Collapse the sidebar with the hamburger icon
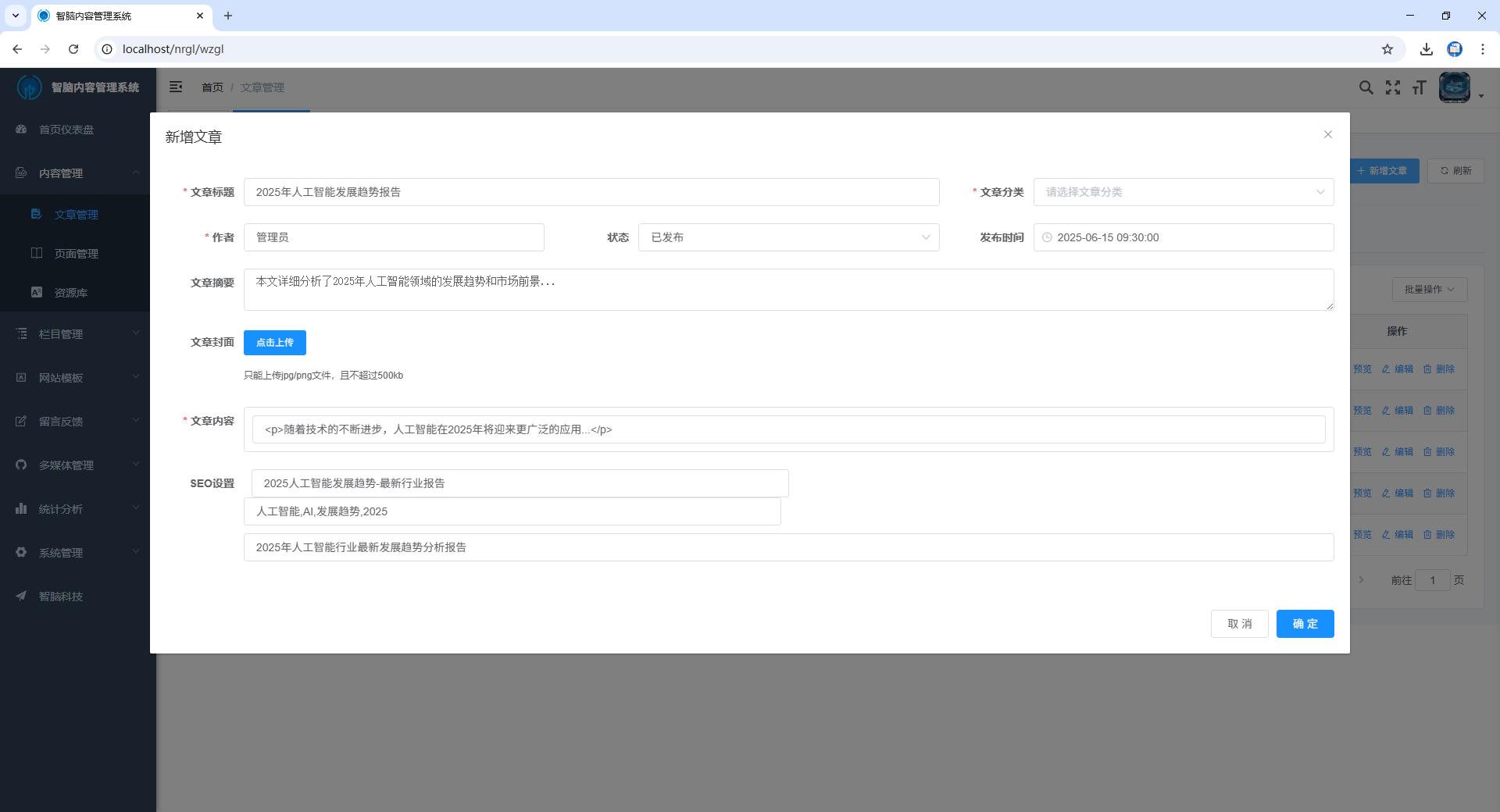The height and width of the screenshot is (812, 1500). [176, 87]
